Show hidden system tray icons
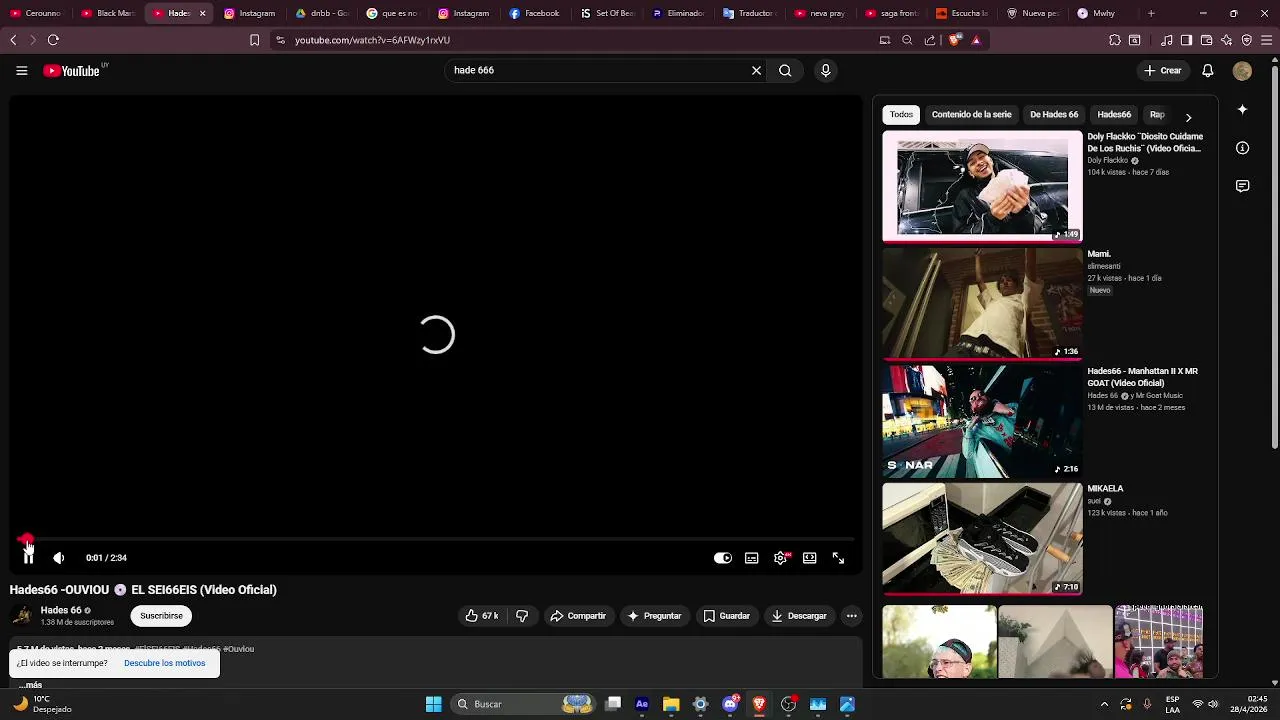The height and width of the screenshot is (720, 1280). pyautogui.click(x=1104, y=704)
